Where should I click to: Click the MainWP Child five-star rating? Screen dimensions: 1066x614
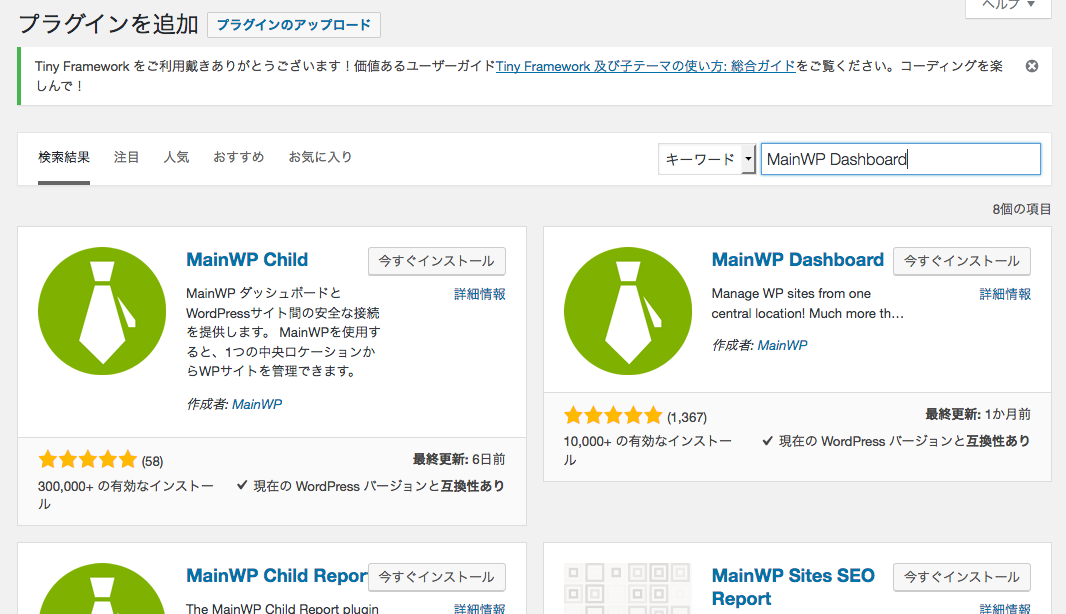point(88,460)
